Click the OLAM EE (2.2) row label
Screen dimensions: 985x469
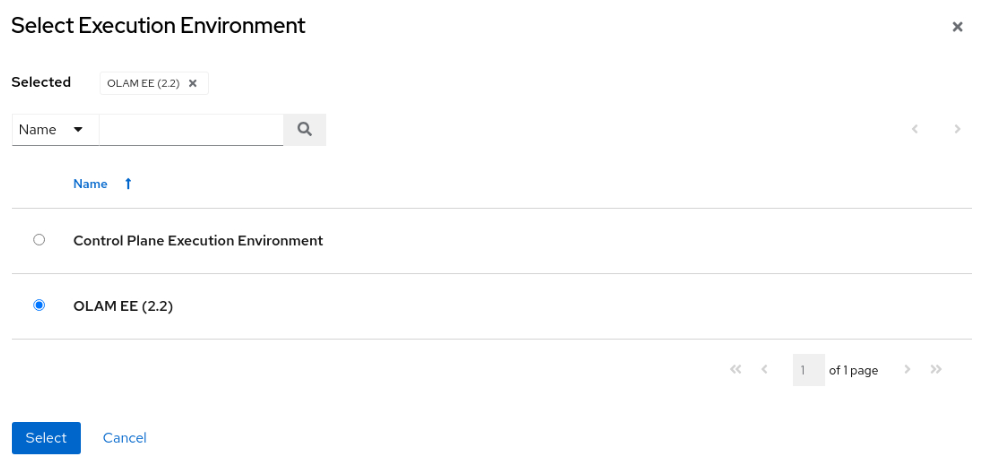[x=123, y=306]
